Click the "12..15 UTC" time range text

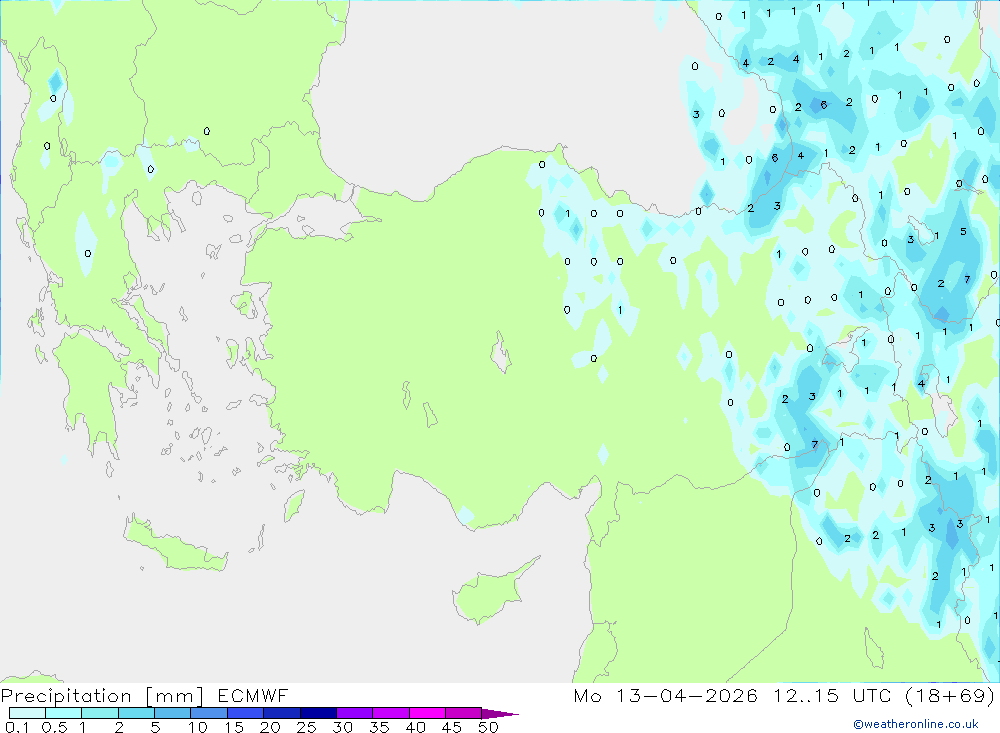[832, 695]
